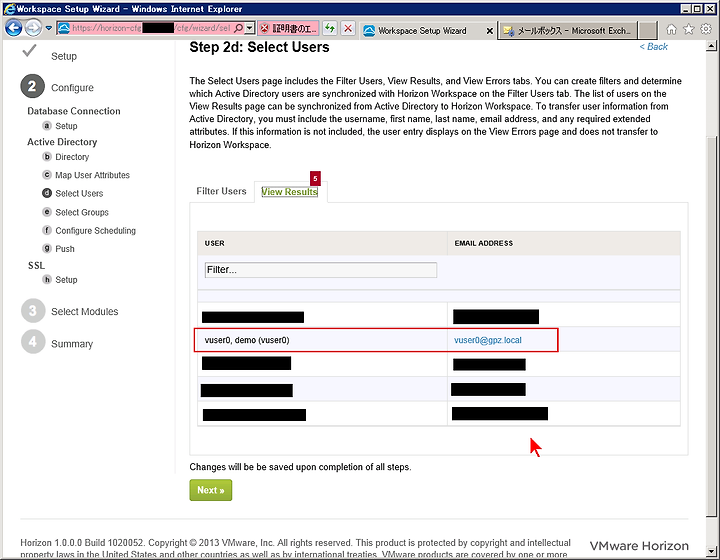Click the Active Directory section heading
Viewport: 720px width, 560px height.
pyautogui.click(x=62, y=142)
